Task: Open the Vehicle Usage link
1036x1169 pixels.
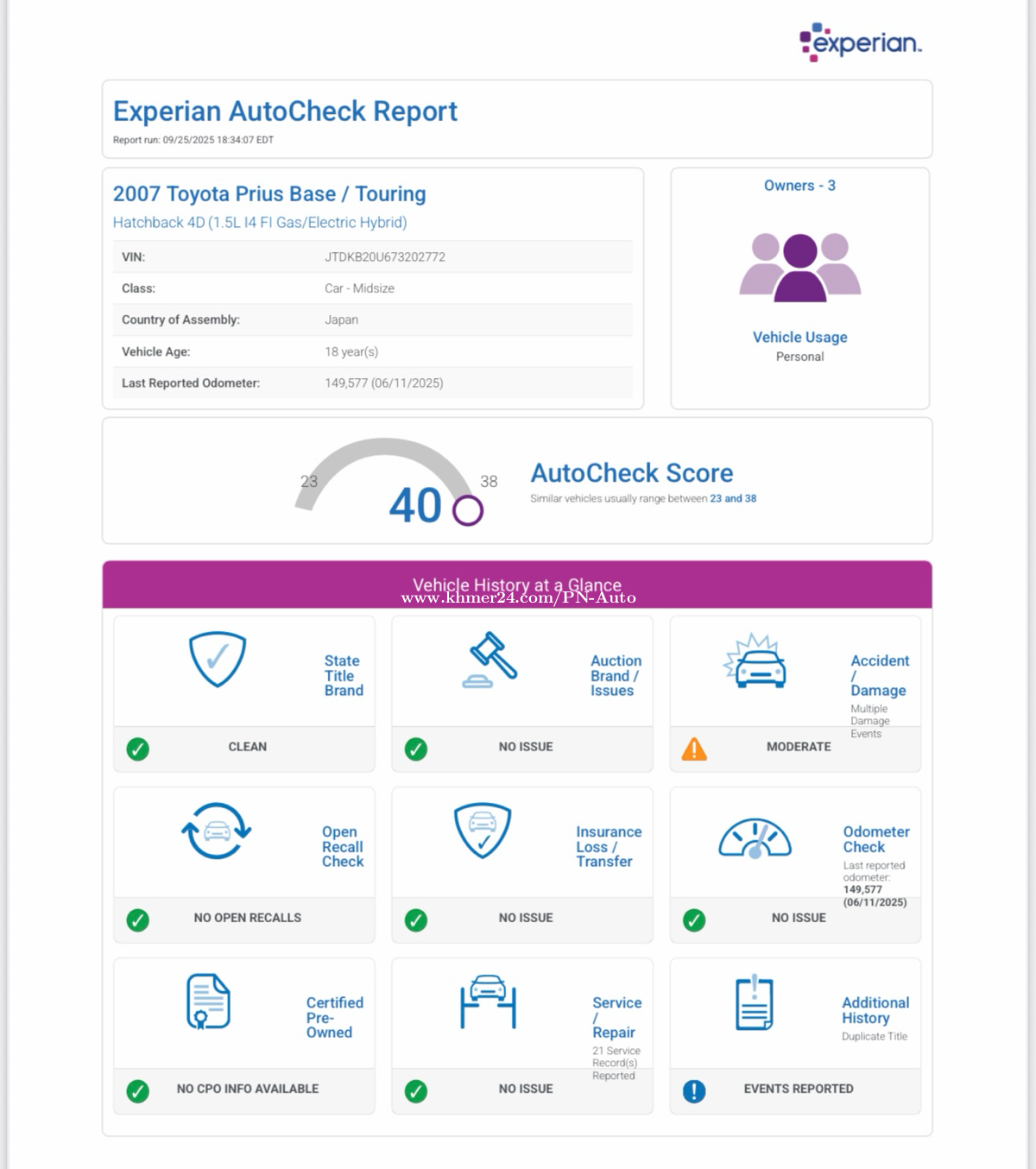Action: coord(799,338)
